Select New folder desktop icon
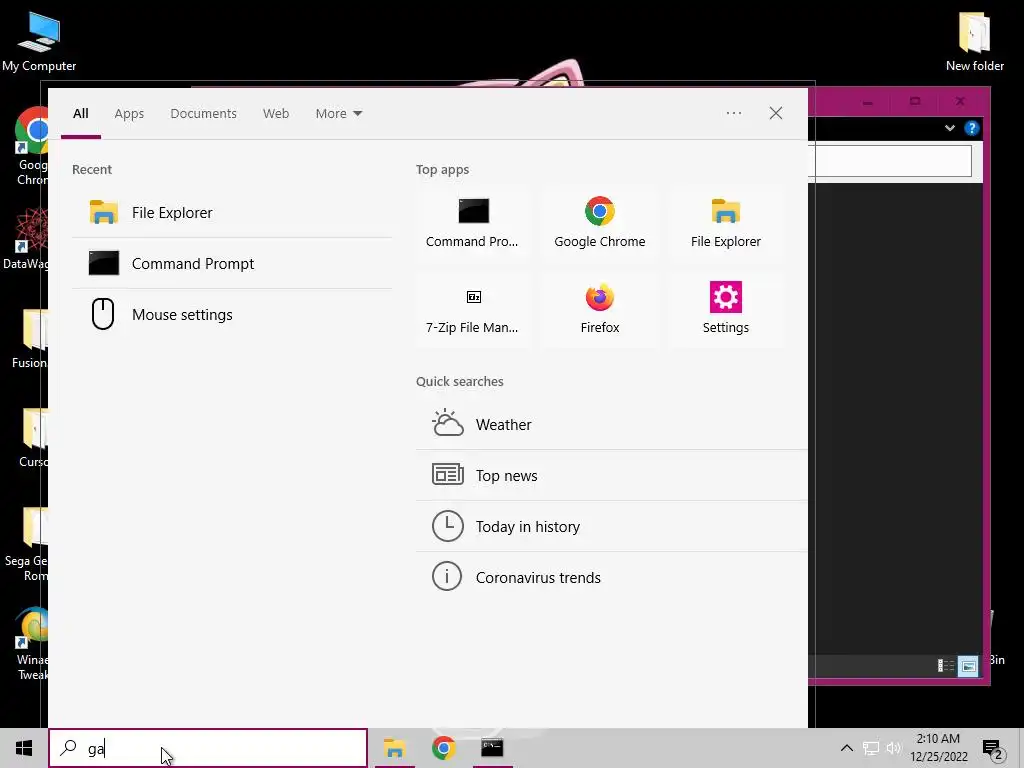This screenshot has height=768, width=1024. pyautogui.click(x=974, y=40)
